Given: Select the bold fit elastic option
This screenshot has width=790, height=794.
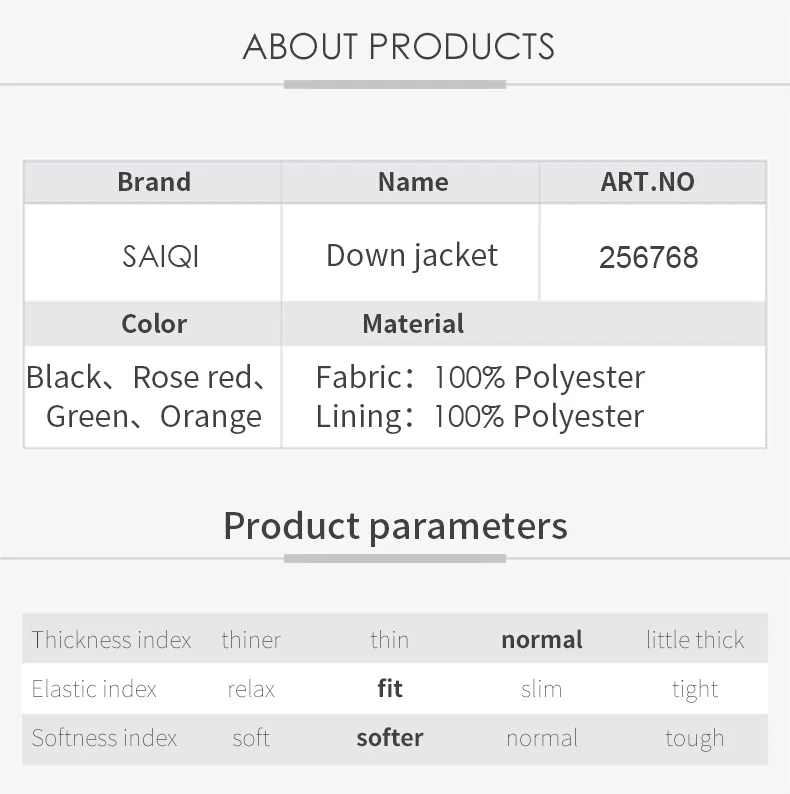Looking at the screenshot, I should [390, 689].
